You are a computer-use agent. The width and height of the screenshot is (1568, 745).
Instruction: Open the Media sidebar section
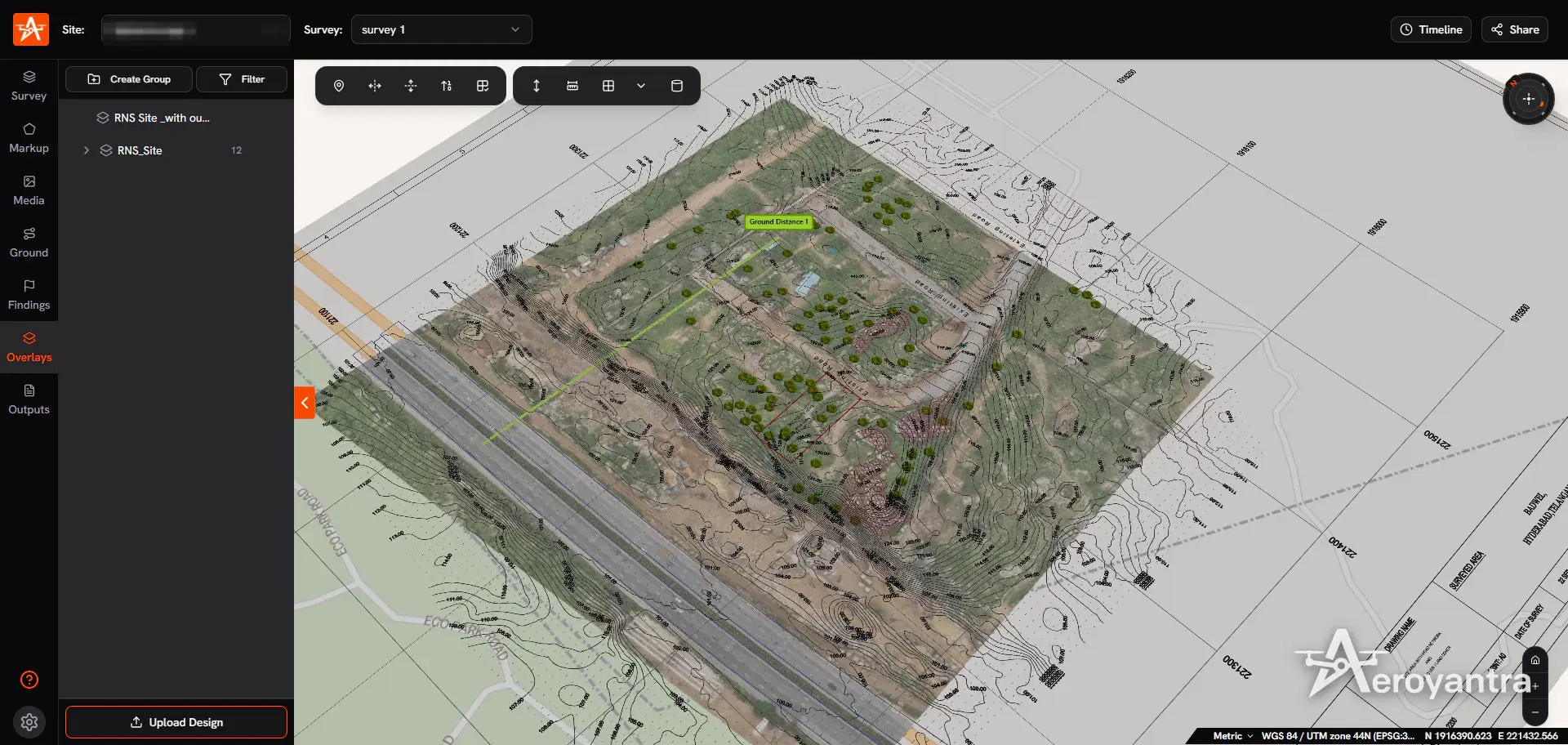pyautogui.click(x=29, y=190)
